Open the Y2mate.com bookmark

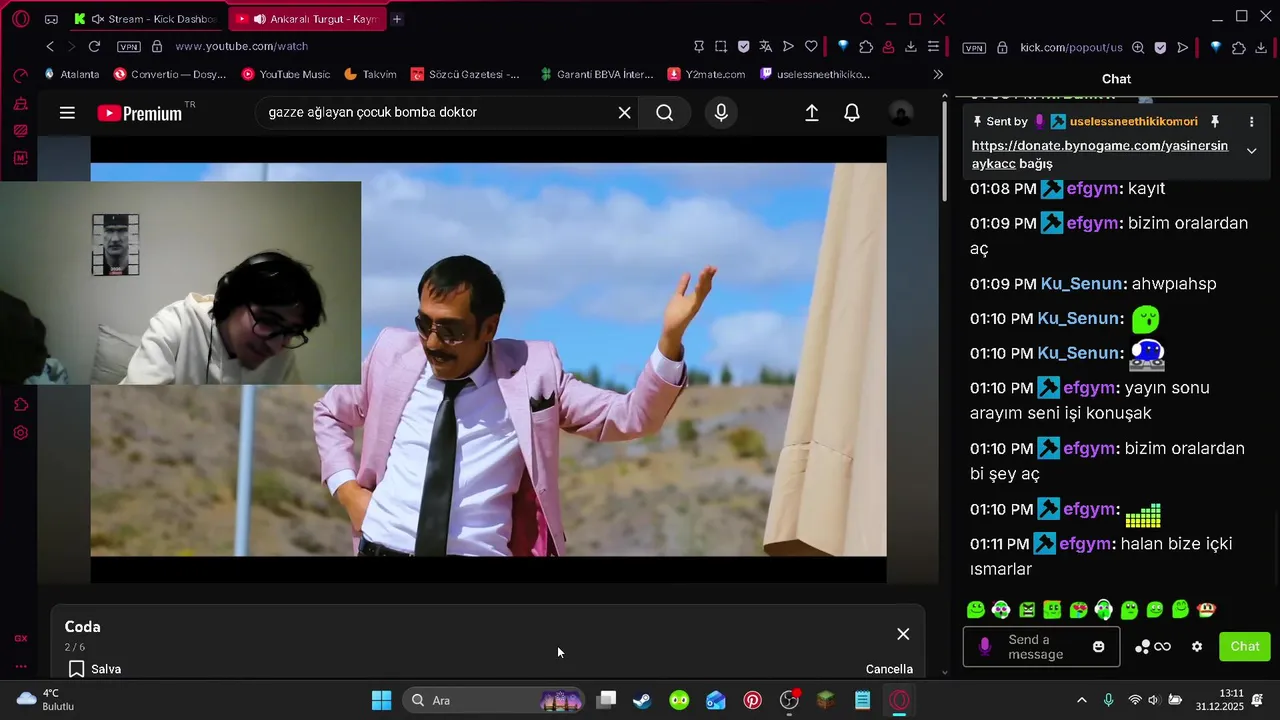click(x=707, y=74)
